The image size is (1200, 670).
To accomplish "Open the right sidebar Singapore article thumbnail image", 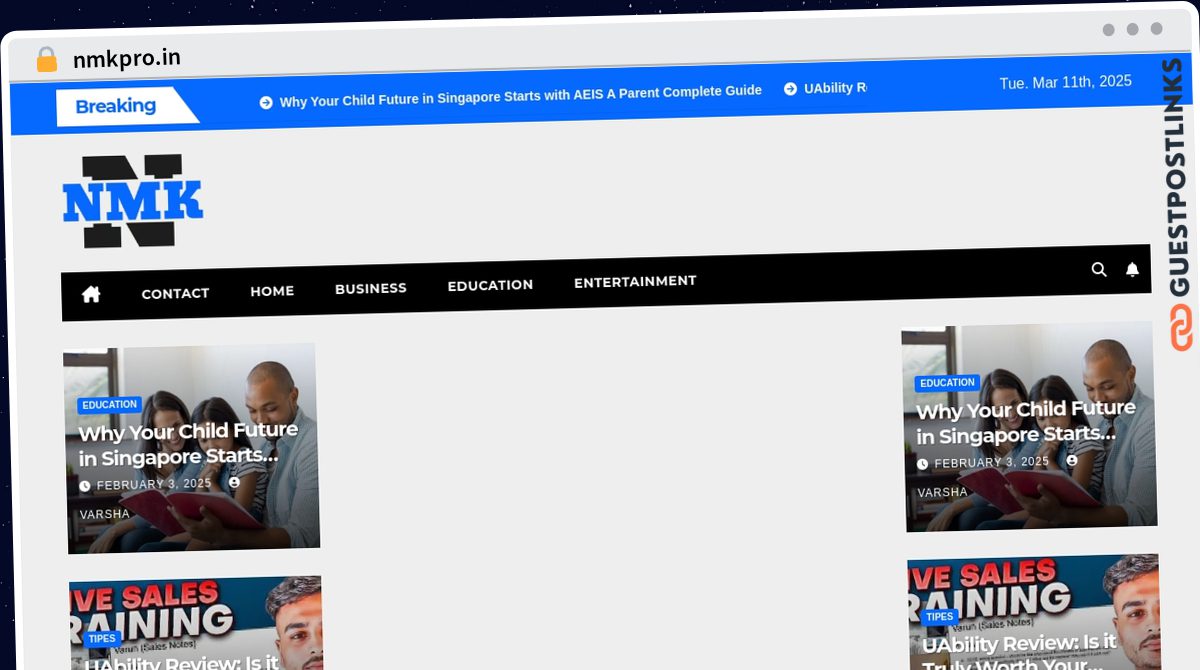I will pyautogui.click(x=1030, y=426).
